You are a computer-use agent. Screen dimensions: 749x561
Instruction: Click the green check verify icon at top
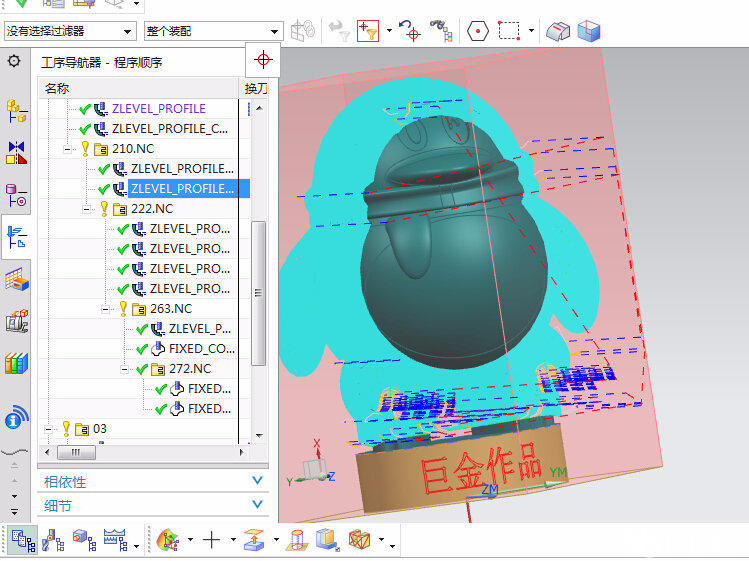pos(21,4)
